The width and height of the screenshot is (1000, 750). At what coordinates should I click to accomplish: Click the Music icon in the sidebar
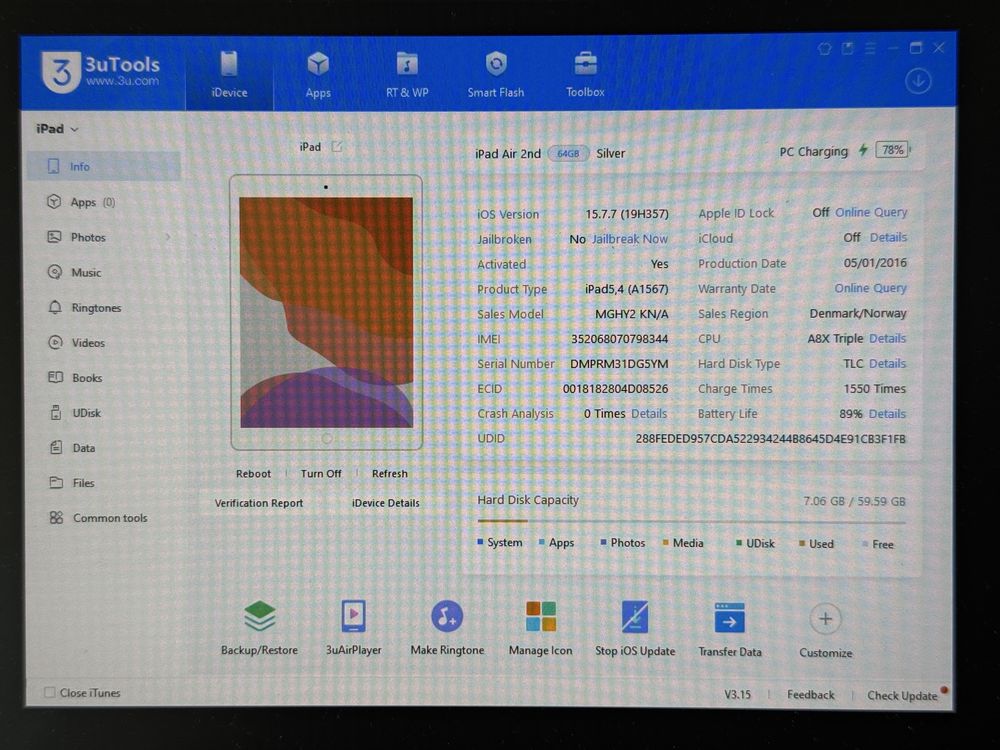click(x=55, y=272)
